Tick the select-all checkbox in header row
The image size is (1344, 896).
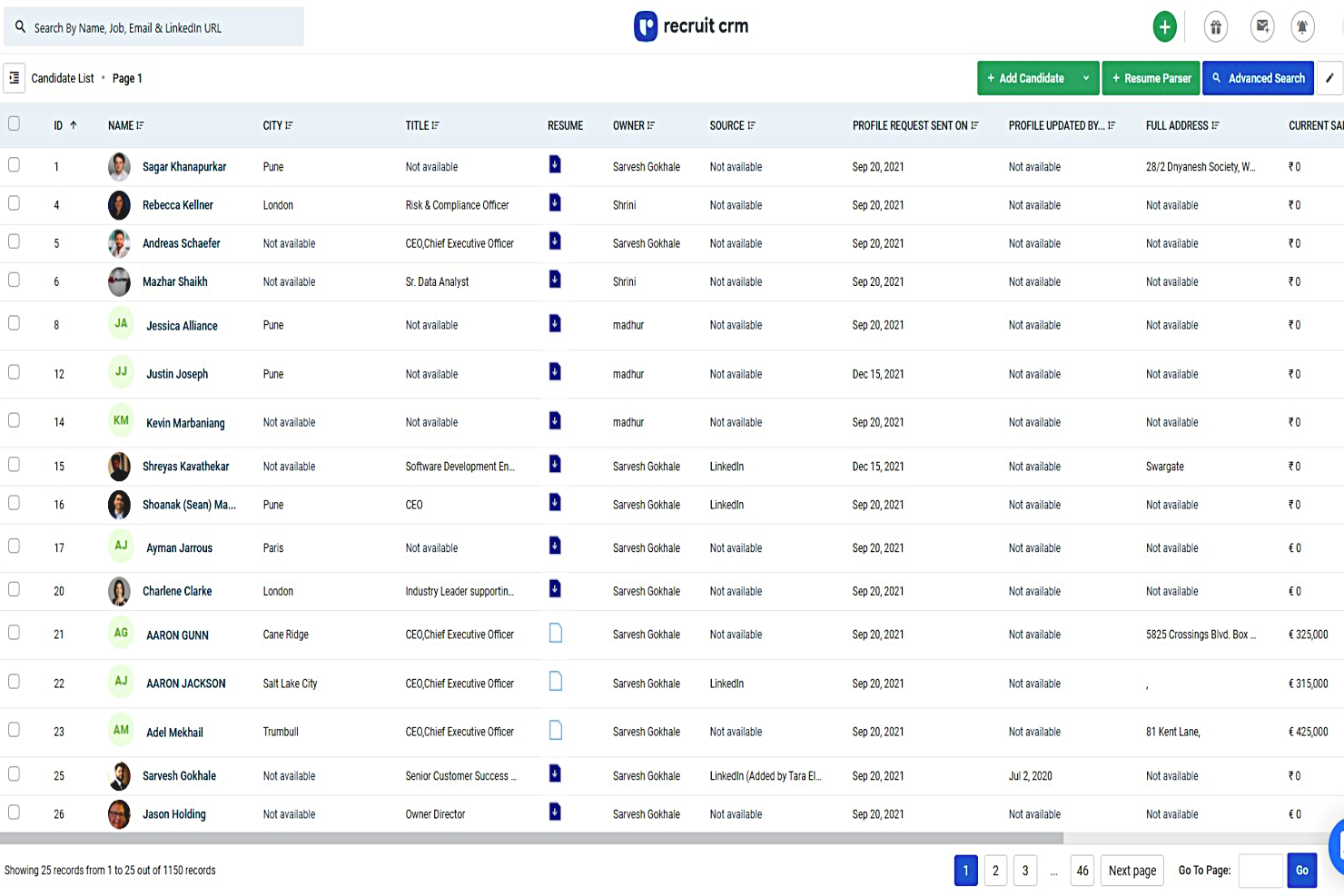coord(14,123)
